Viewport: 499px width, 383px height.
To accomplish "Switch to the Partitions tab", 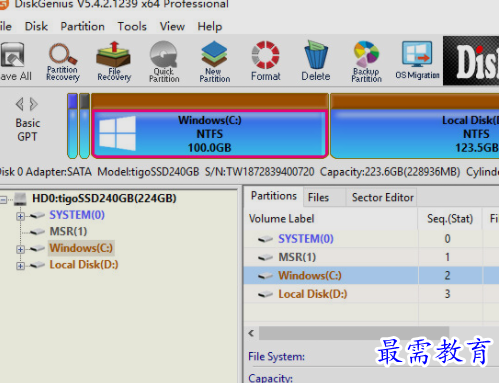I will click(274, 196).
